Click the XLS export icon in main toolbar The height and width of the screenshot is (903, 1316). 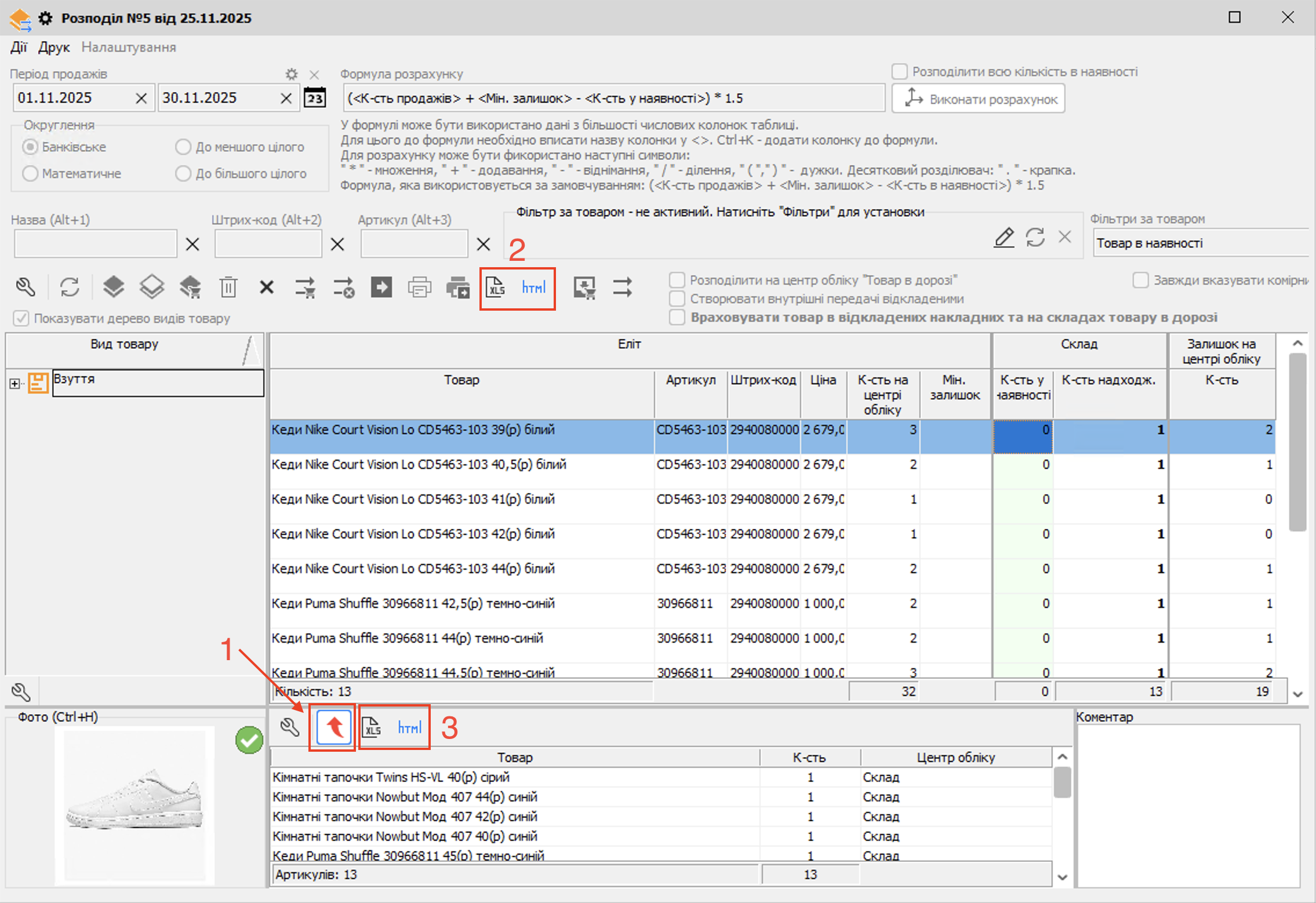point(496,287)
